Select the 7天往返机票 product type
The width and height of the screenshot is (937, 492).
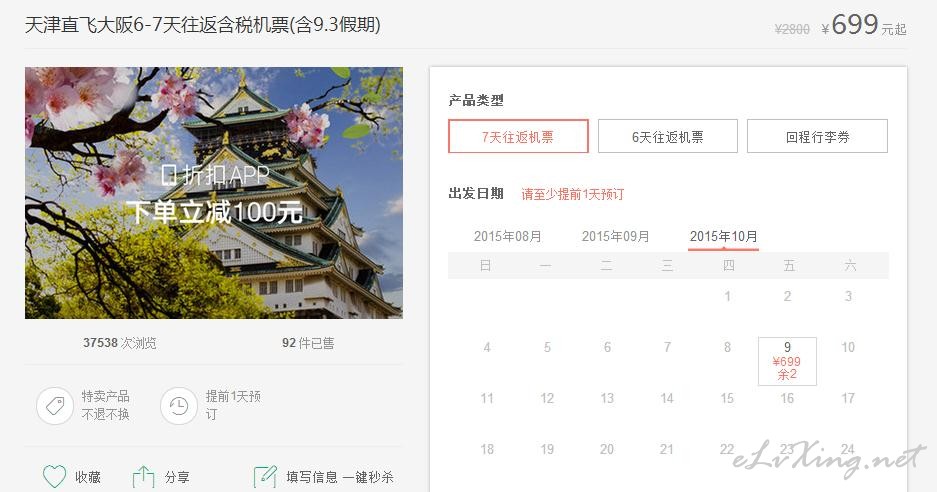point(518,136)
